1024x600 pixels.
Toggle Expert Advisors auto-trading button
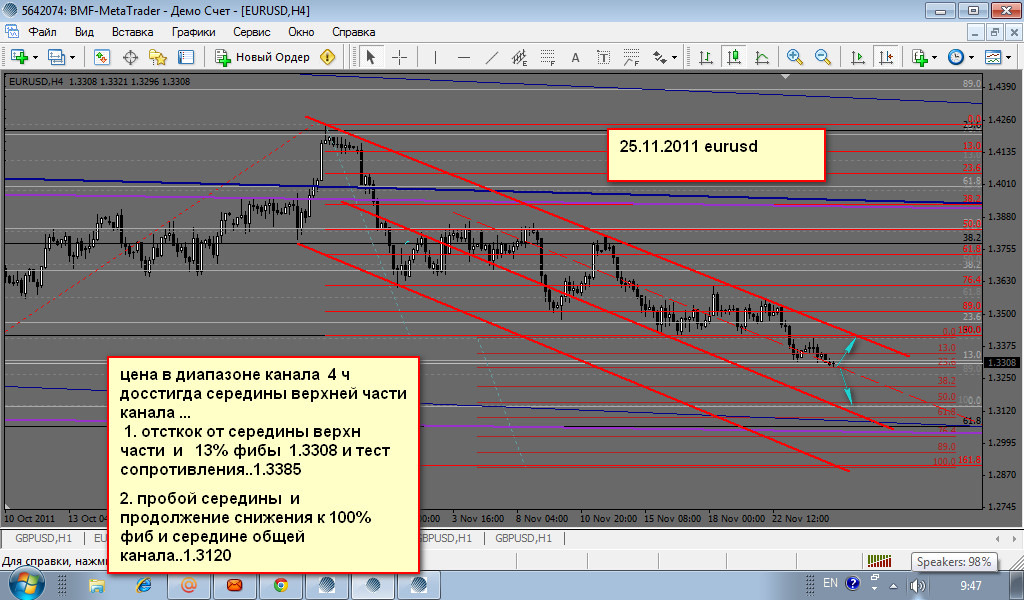[327, 57]
